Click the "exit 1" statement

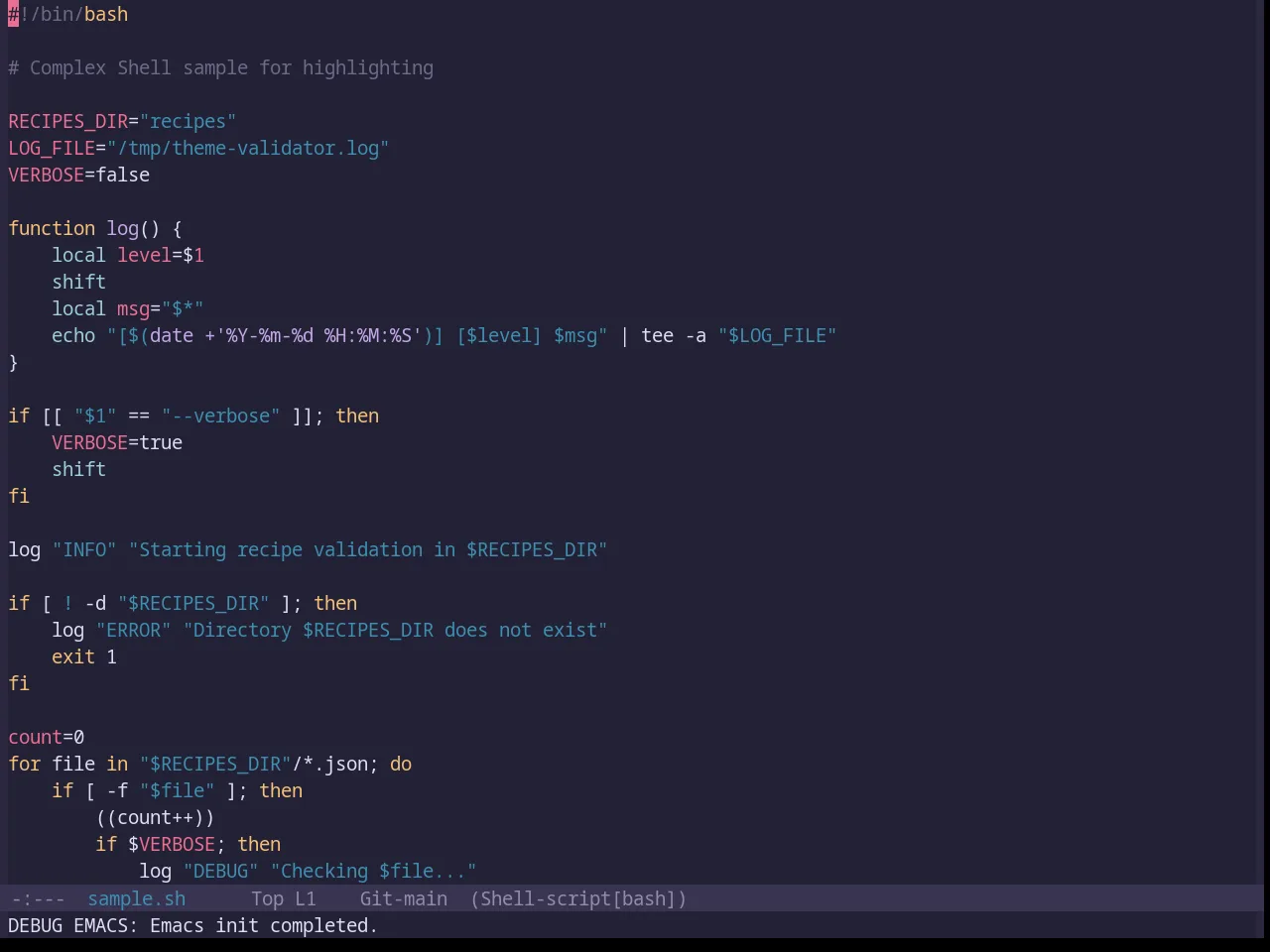pos(84,656)
